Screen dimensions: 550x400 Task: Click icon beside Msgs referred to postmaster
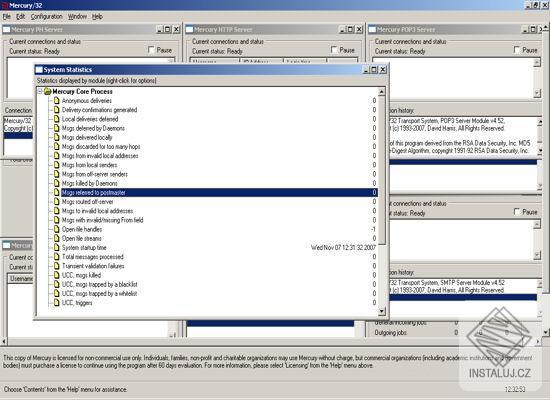point(56,192)
